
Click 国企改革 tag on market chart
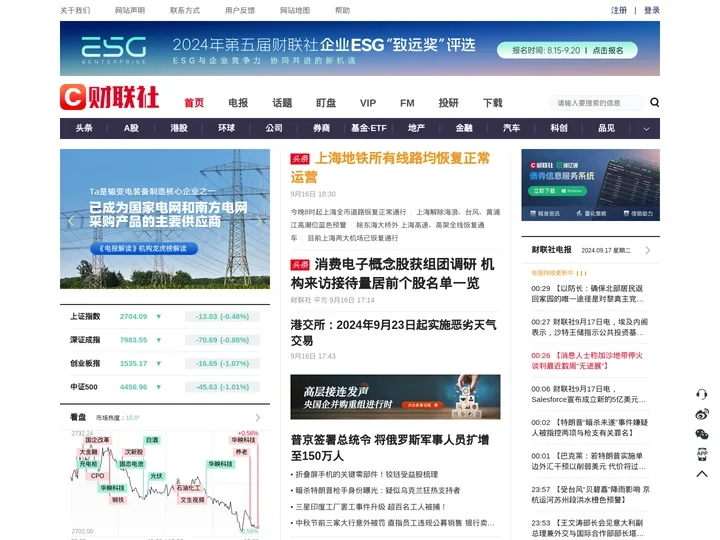click(x=97, y=439)
